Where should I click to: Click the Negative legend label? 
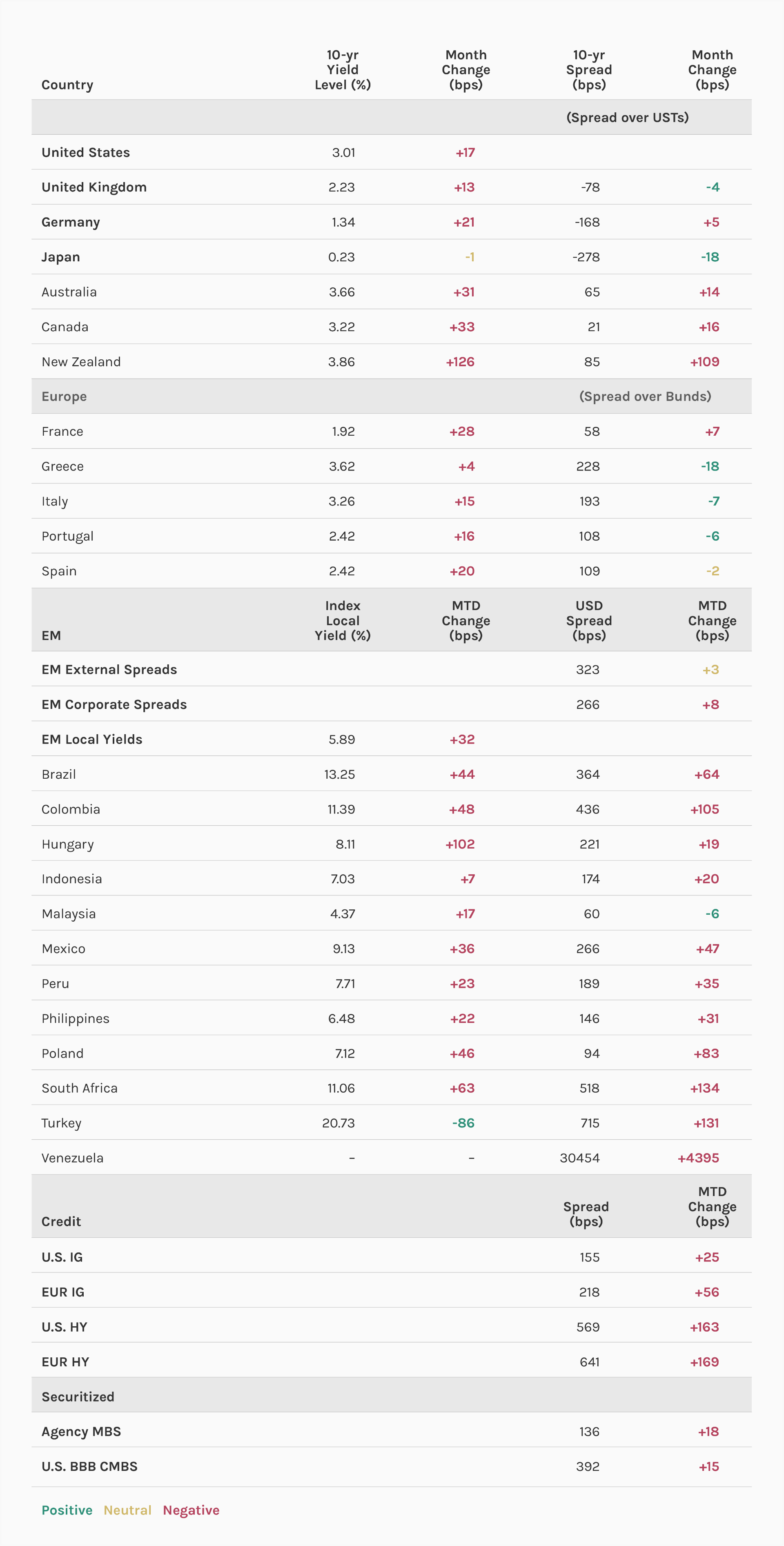pos(191,1510)
